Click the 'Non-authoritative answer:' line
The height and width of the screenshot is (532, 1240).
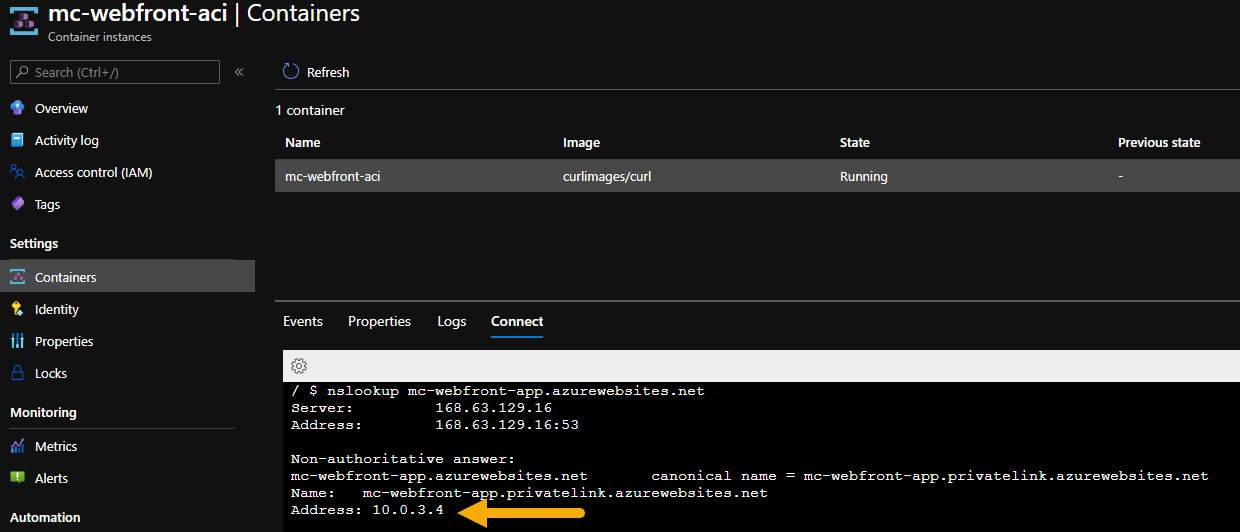[x=403, y=459]
